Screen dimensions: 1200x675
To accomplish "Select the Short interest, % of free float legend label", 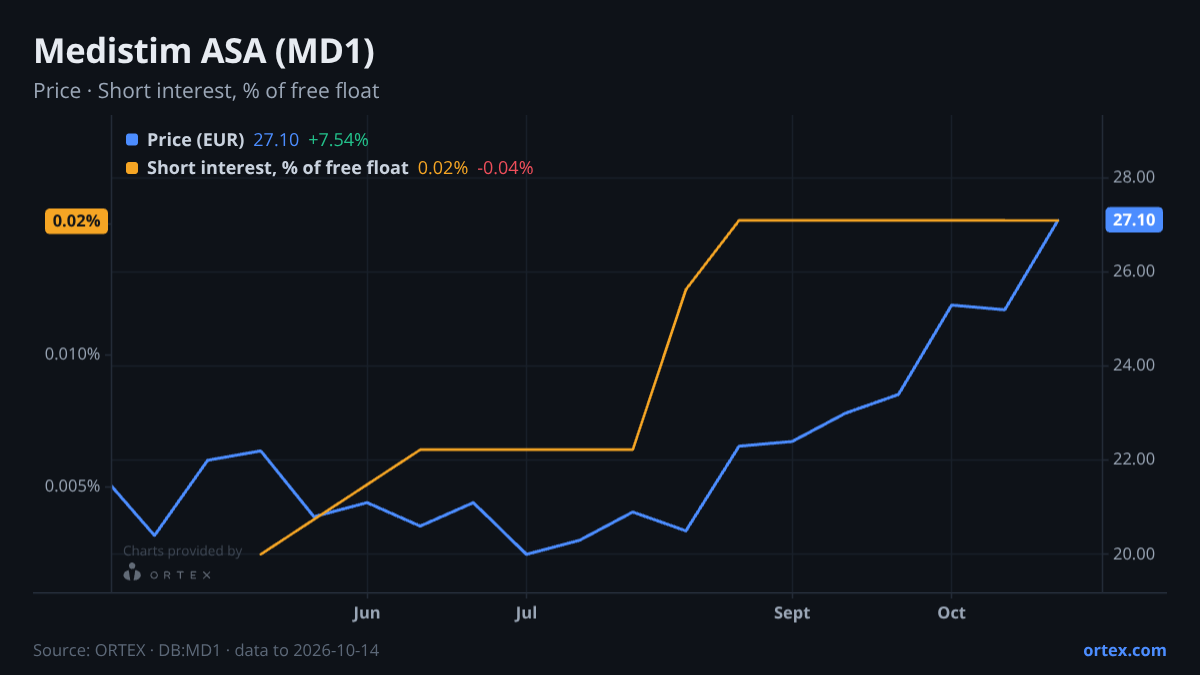I will pos(277,168).
